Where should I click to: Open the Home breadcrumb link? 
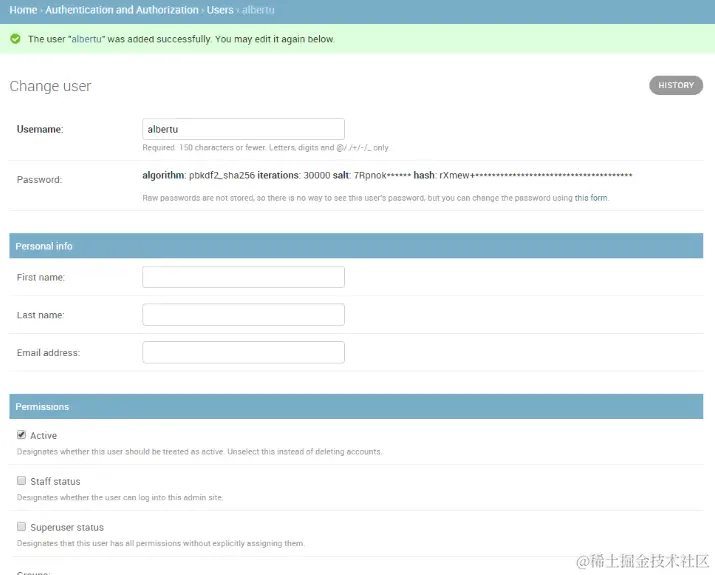click(x=23, y=10)
